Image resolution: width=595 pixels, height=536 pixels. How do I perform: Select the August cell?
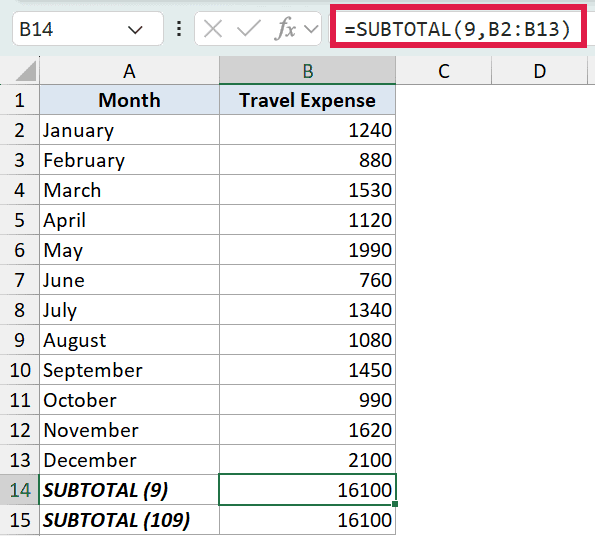129,340
